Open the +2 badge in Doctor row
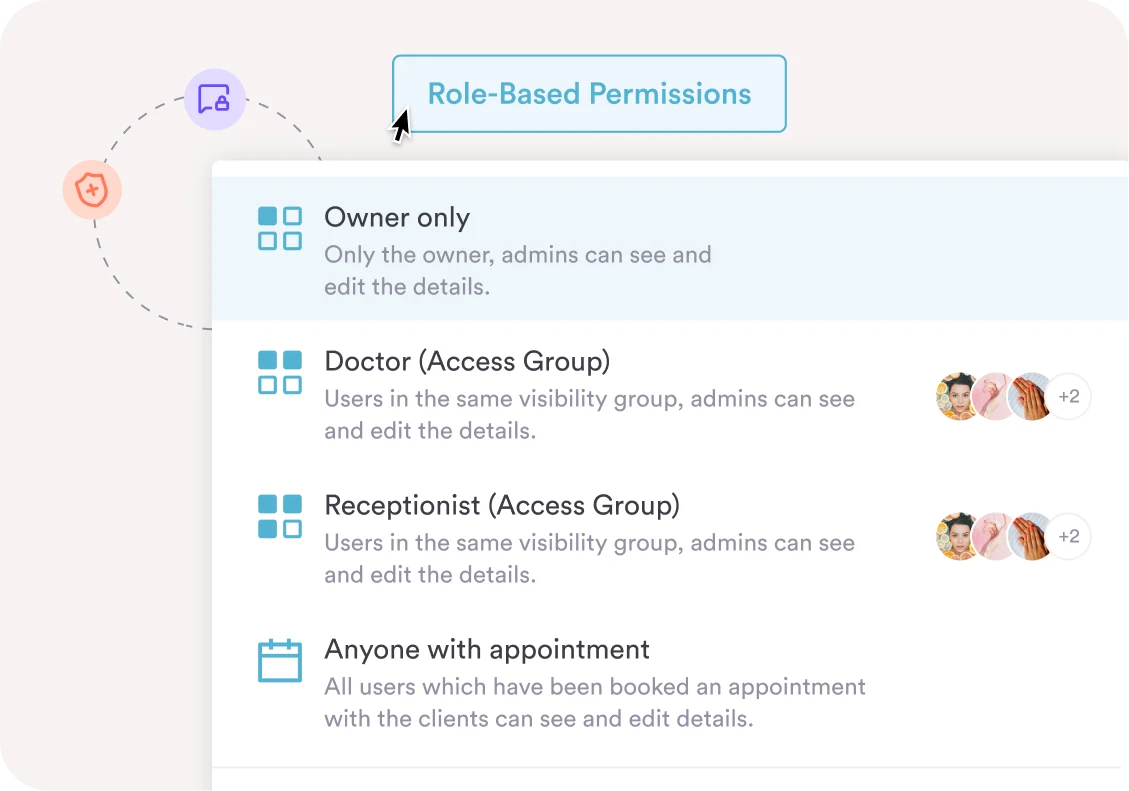The width and height of the screenshot is (1129, 791). [x=1069, y=397]
